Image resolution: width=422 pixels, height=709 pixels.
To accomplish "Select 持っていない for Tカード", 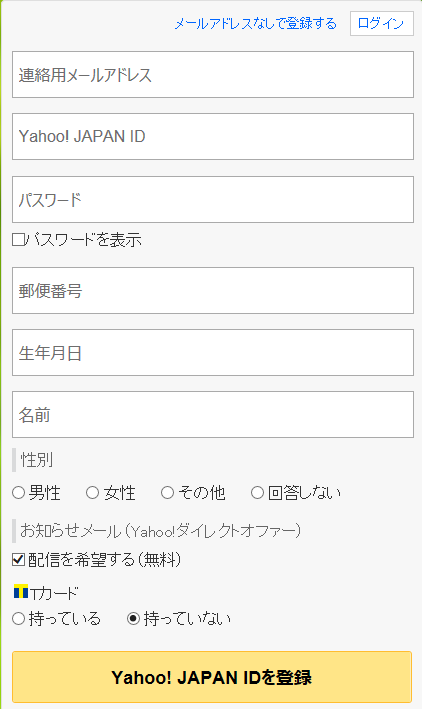I will [133, 619].
